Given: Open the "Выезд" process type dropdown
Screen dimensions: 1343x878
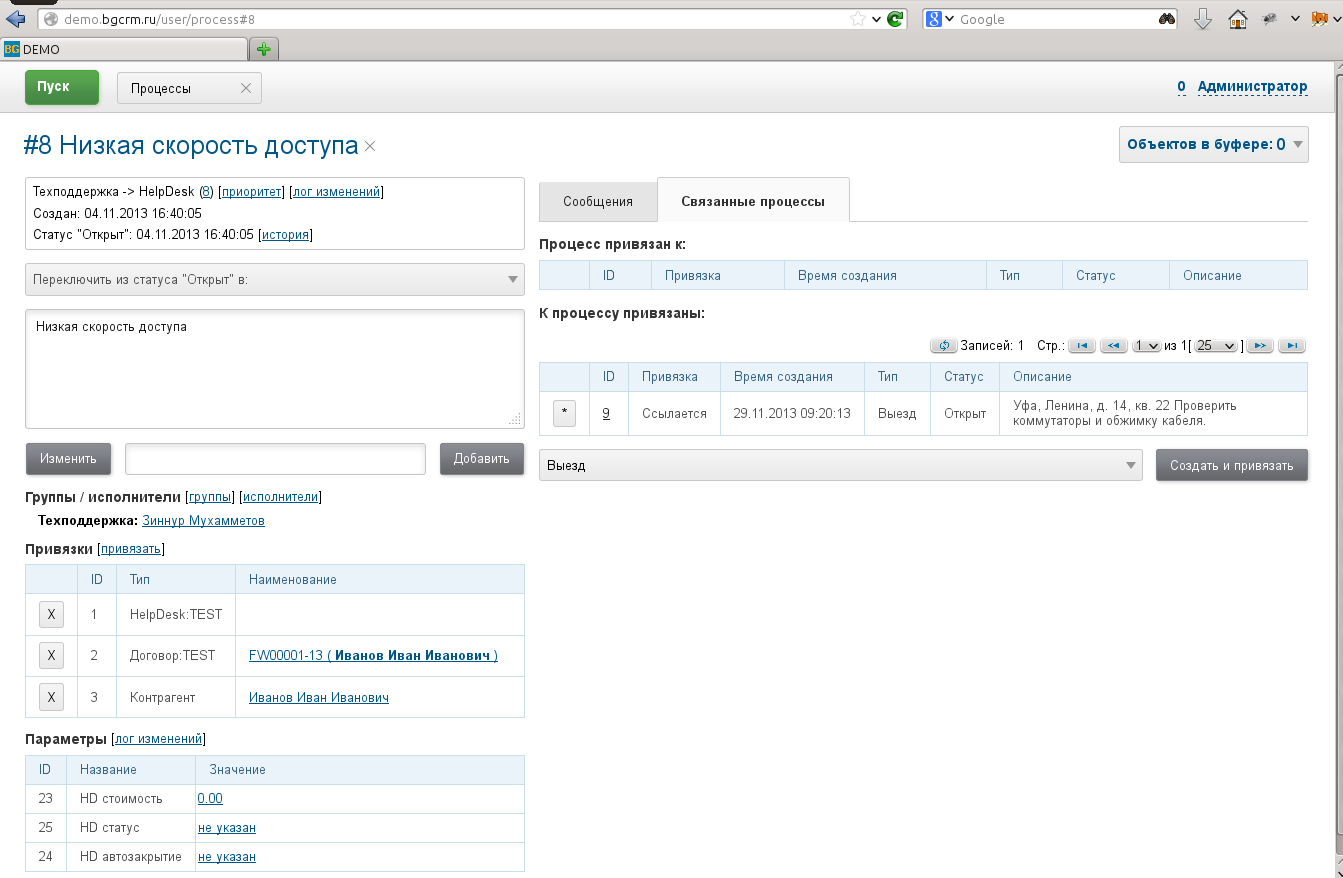Looking at the screenshot, I should point(840,465).
